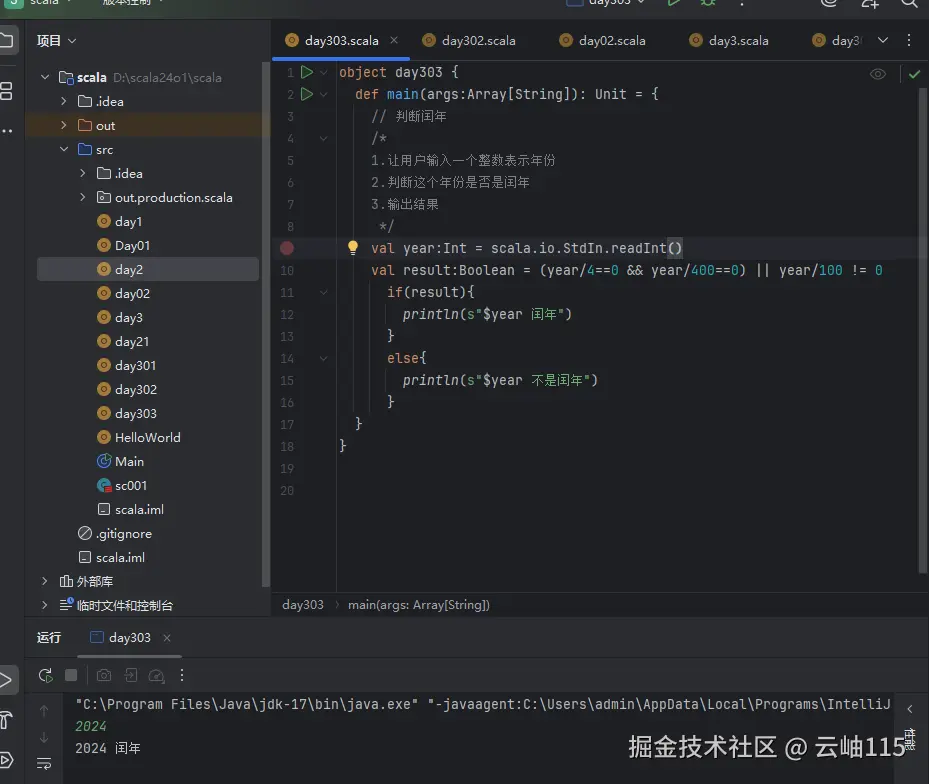The image size is (929, 784).
Task: Click day303 in the breadcrumb bar
Action: pyautogui.click(x=302, y=604)
